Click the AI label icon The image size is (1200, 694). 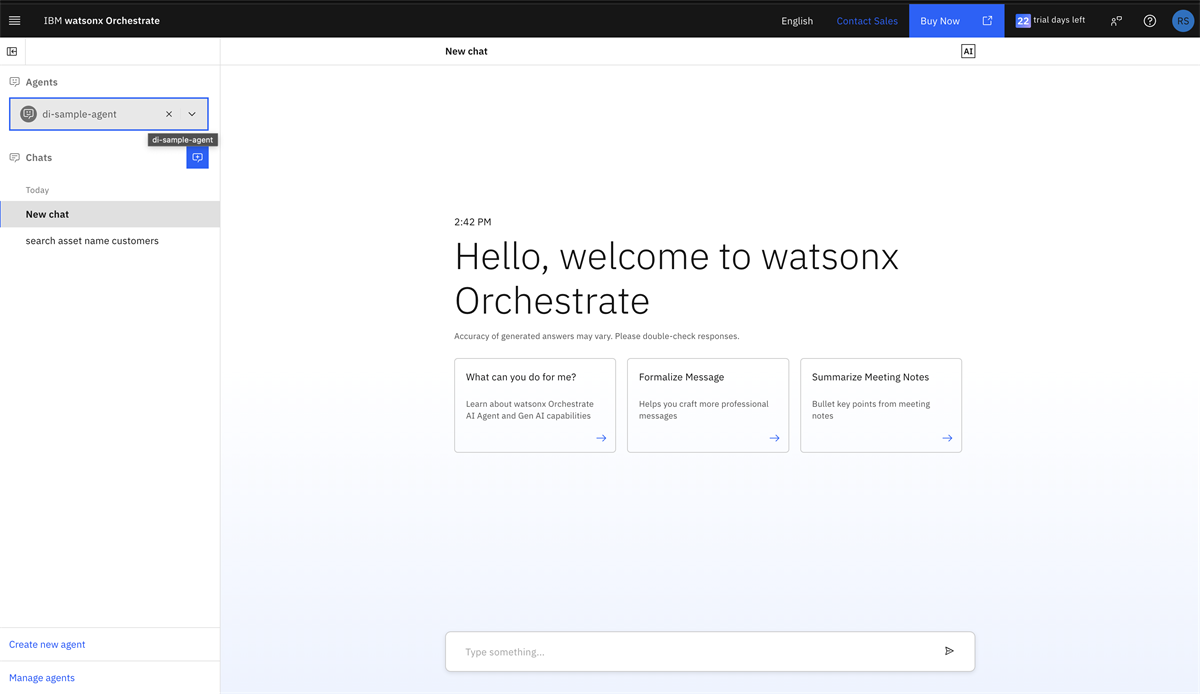pos(968,51)
